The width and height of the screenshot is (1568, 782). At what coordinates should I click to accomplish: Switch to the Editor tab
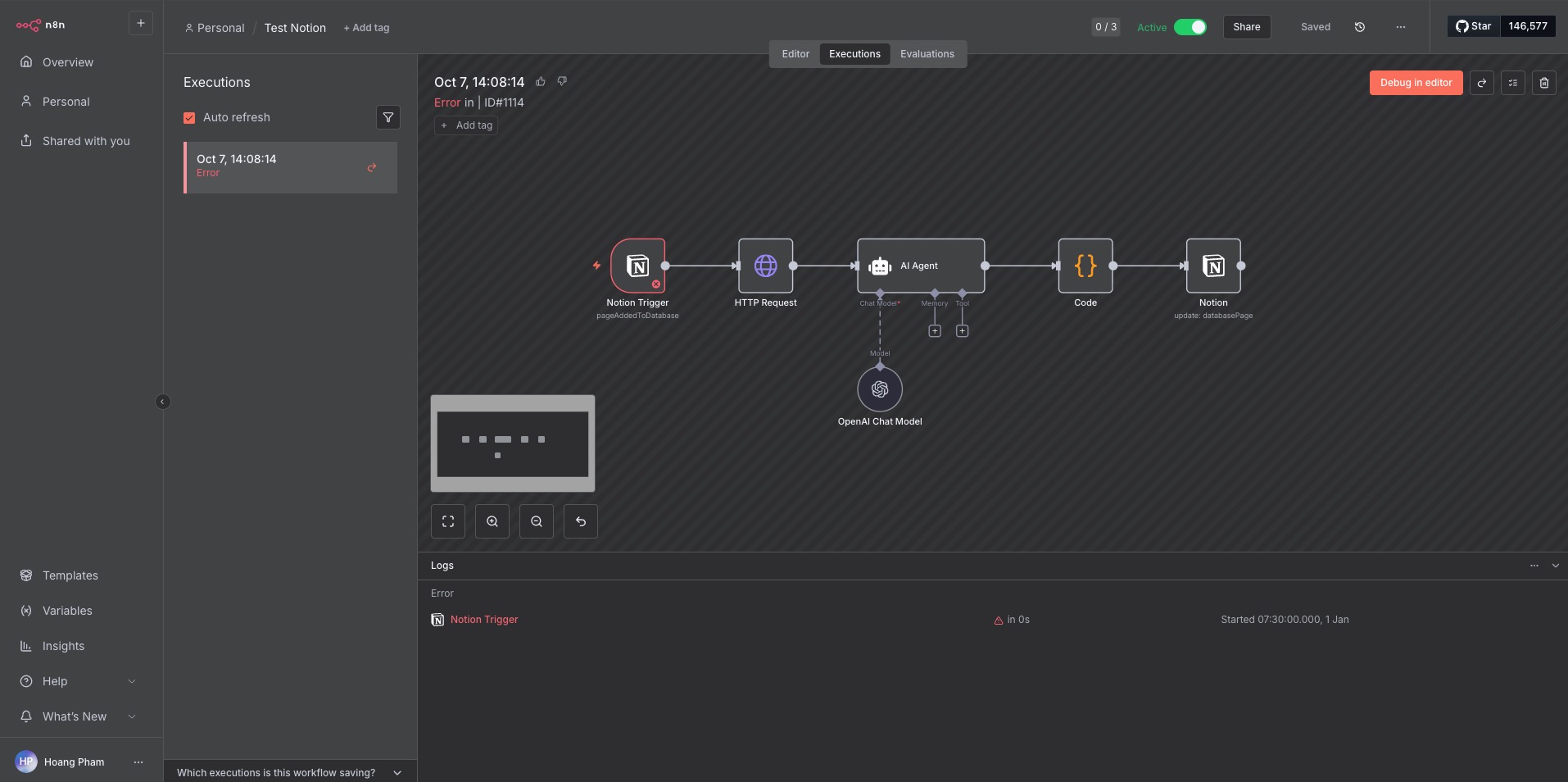pyautogui.click(x=795, y=53)
